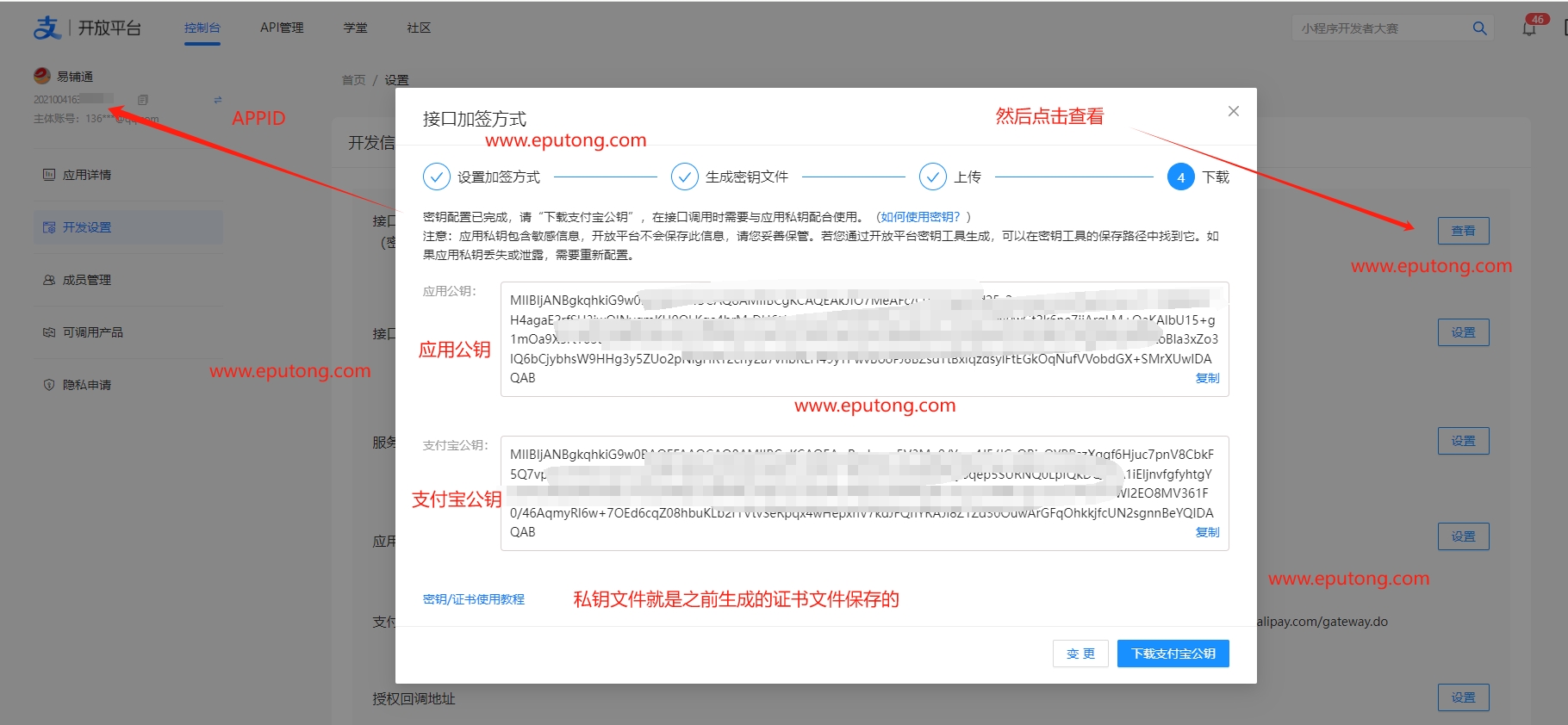Click step 上传 checkmark
1568x725 pixels.
tap(933, 177)
